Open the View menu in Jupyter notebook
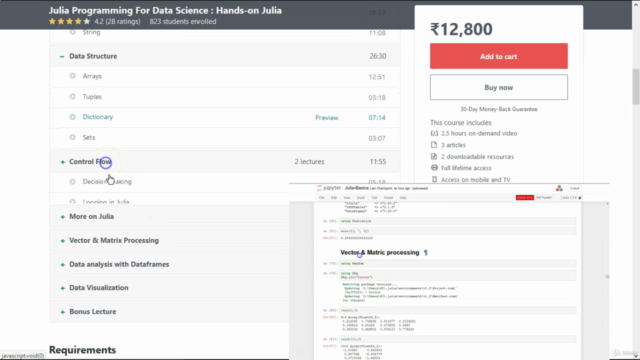640x360 pixels. pyautogui.click(x=347, y=198)
